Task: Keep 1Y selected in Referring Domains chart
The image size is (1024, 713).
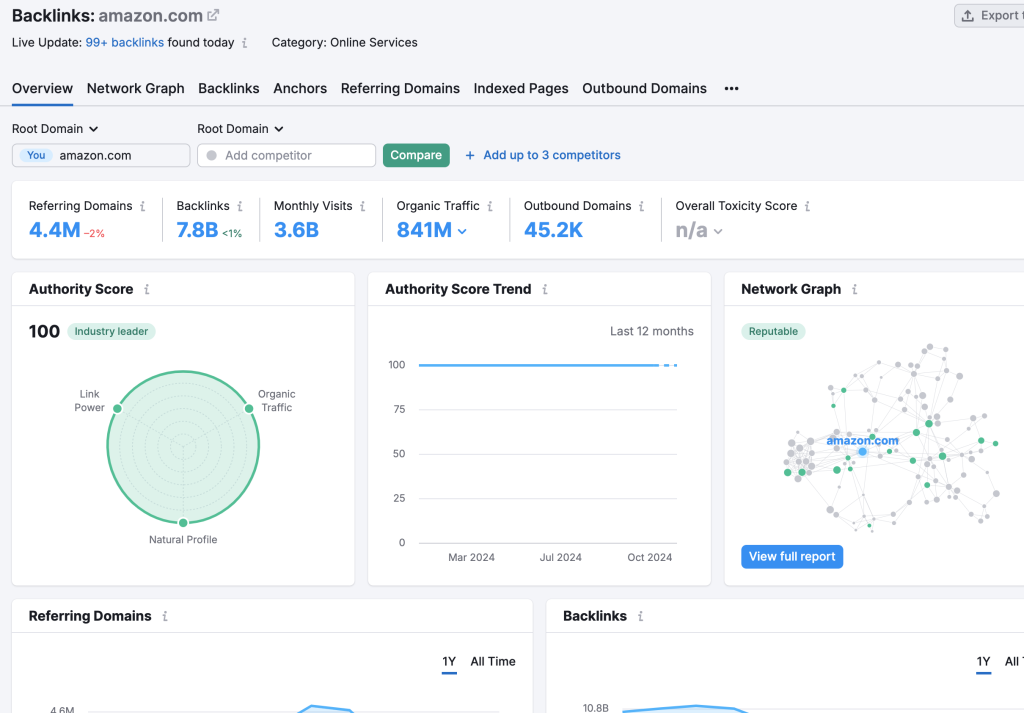Action: (449, 662)
